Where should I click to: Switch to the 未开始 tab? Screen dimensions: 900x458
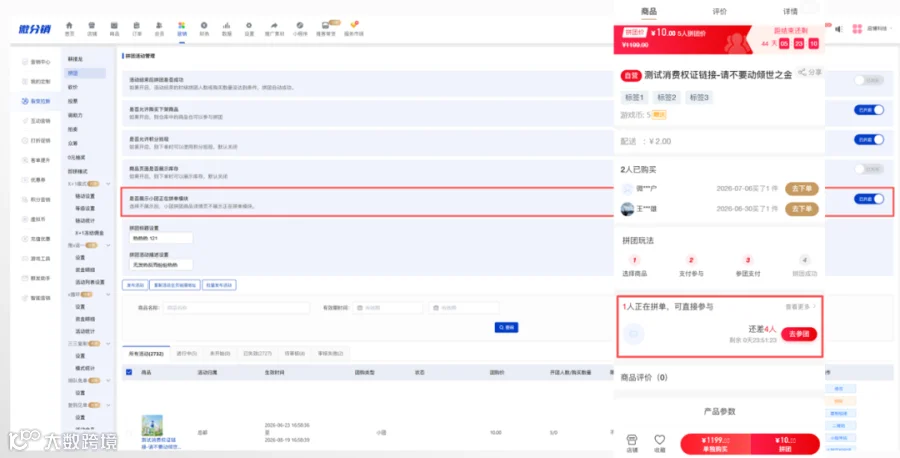[x=220, y=354]
